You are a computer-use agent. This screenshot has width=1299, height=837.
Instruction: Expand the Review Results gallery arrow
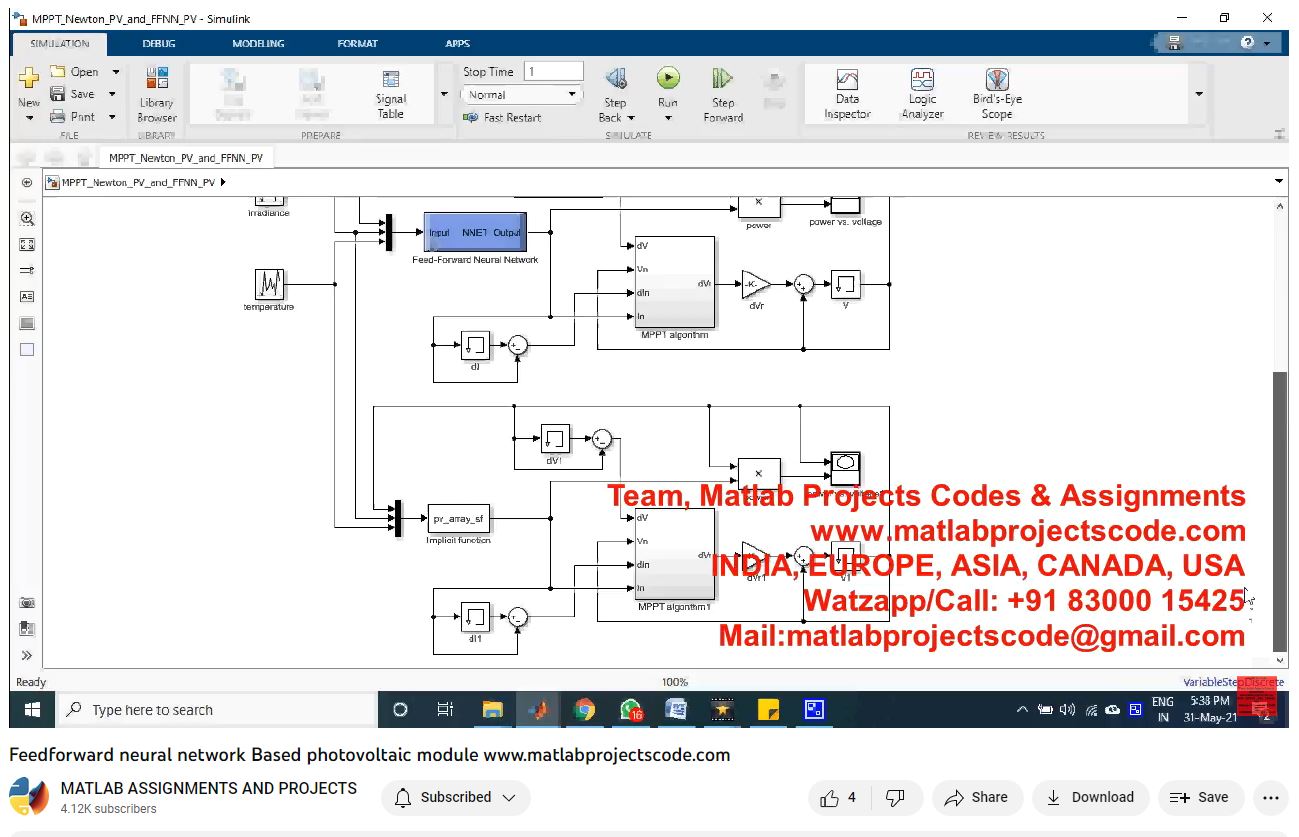1198,94
